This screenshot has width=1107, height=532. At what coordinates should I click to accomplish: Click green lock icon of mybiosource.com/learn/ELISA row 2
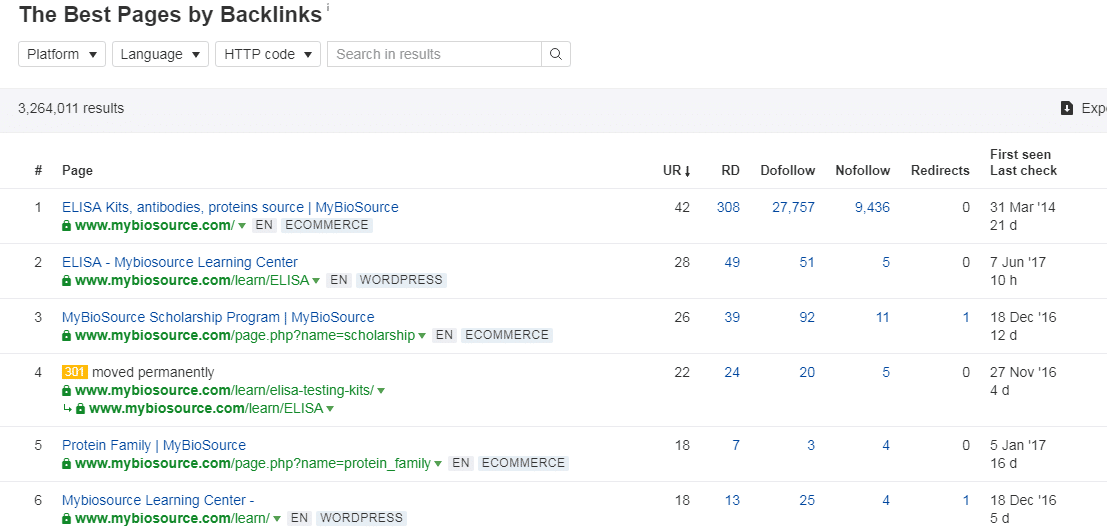pyautogui.click(x=67, y=281)
